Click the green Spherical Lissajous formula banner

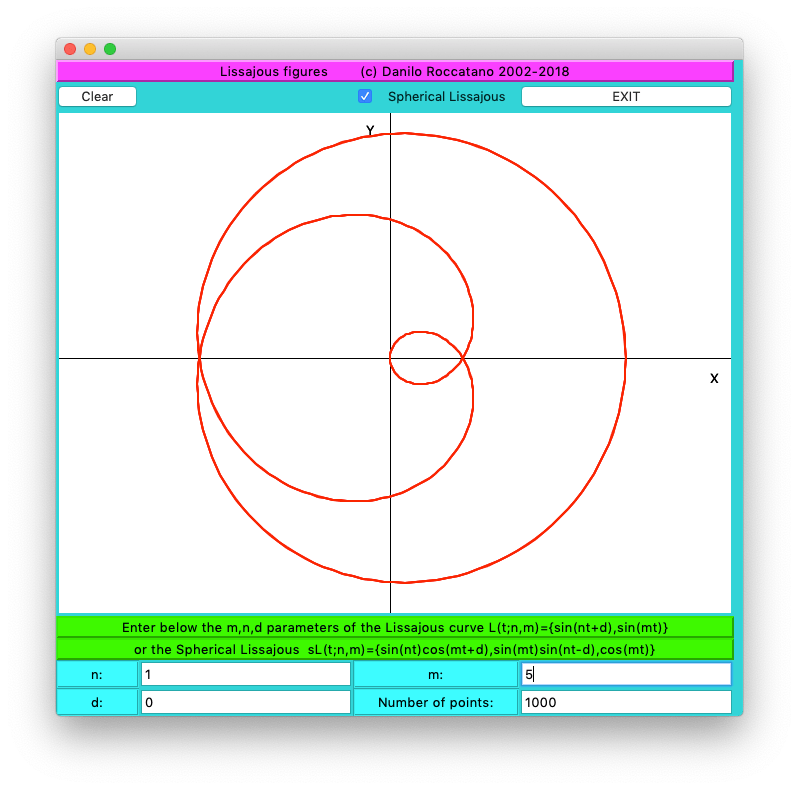tap(395, 649)
